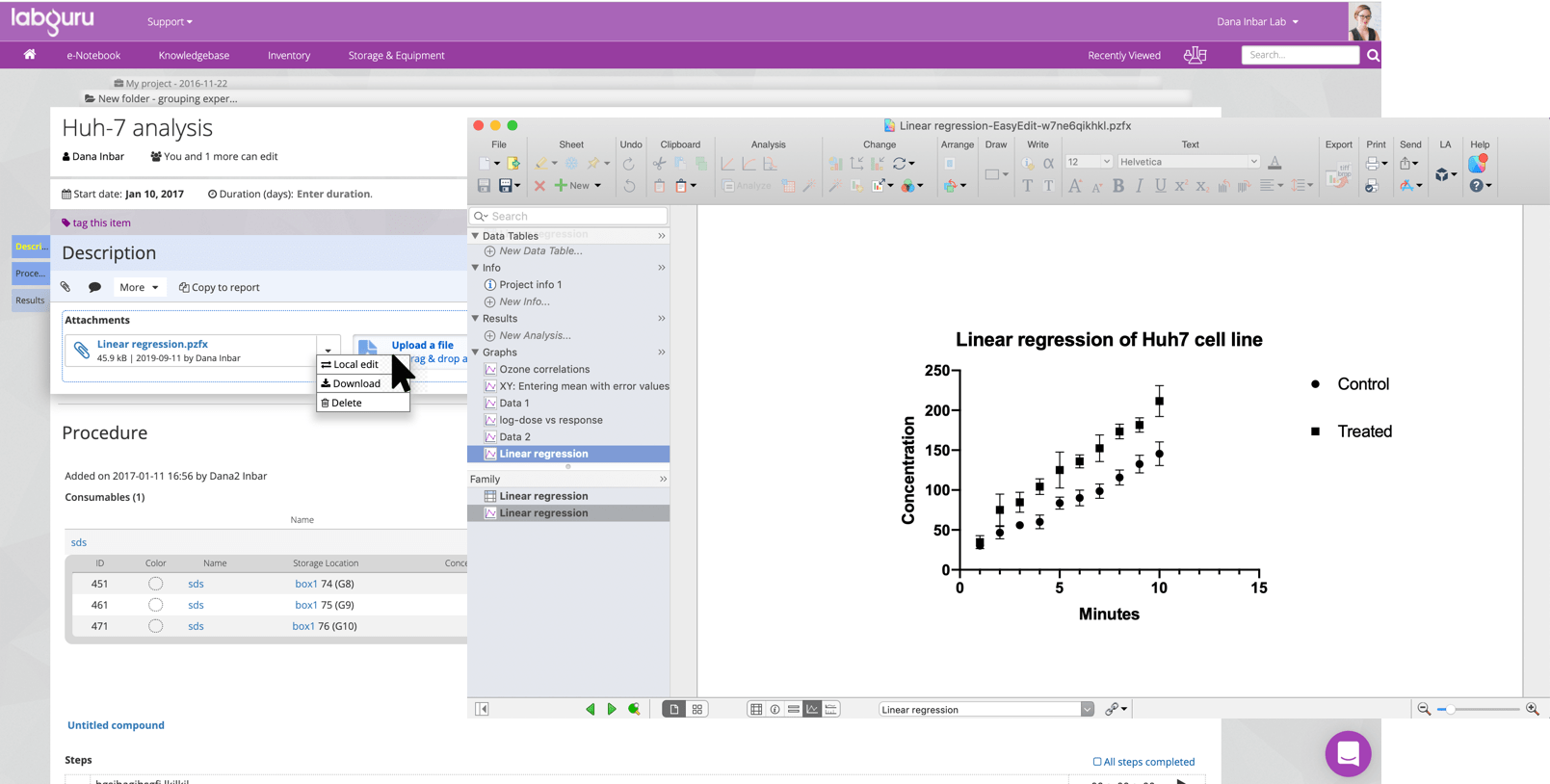Viewport: 1550px width, 784px height.
Task: Toggle the data table sheet view button
Action: (756, 710)
